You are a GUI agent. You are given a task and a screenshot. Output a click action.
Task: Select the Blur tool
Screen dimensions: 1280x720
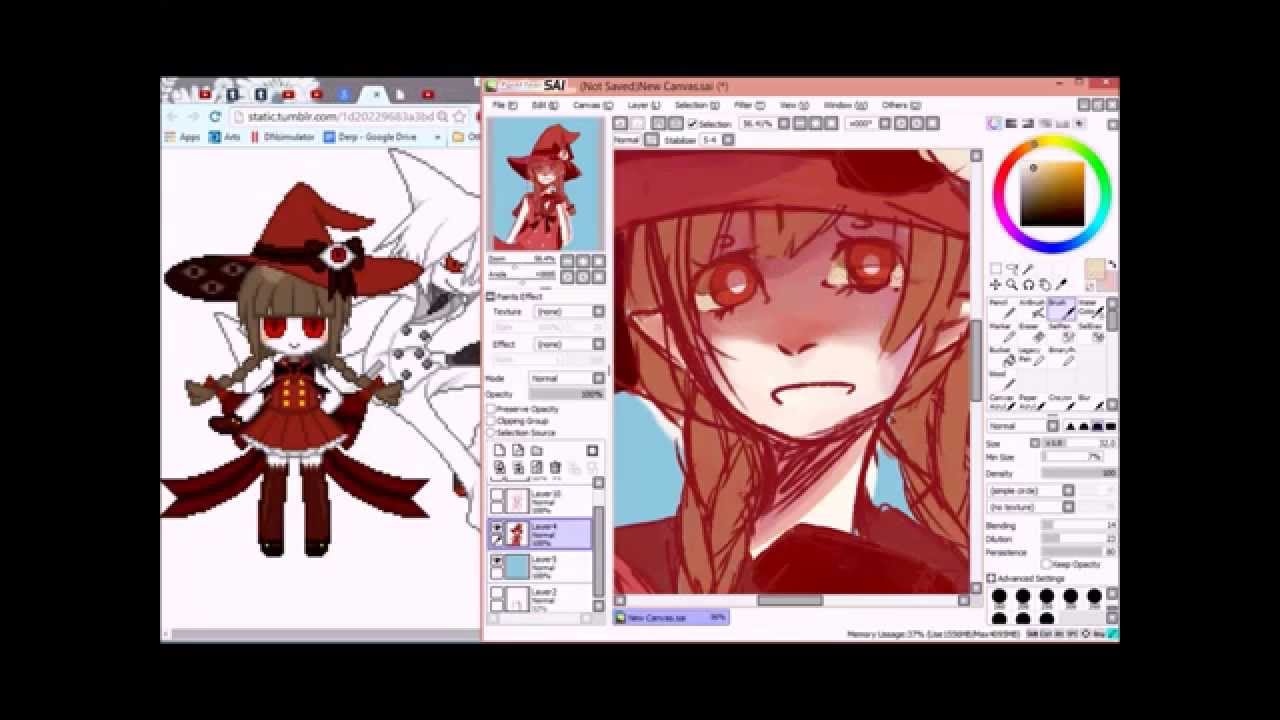coord(1090,402)
